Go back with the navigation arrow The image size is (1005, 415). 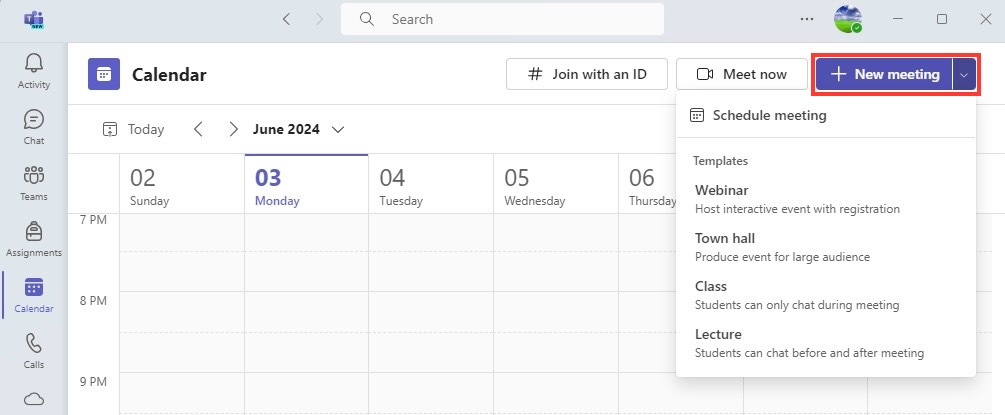(287, 19)
